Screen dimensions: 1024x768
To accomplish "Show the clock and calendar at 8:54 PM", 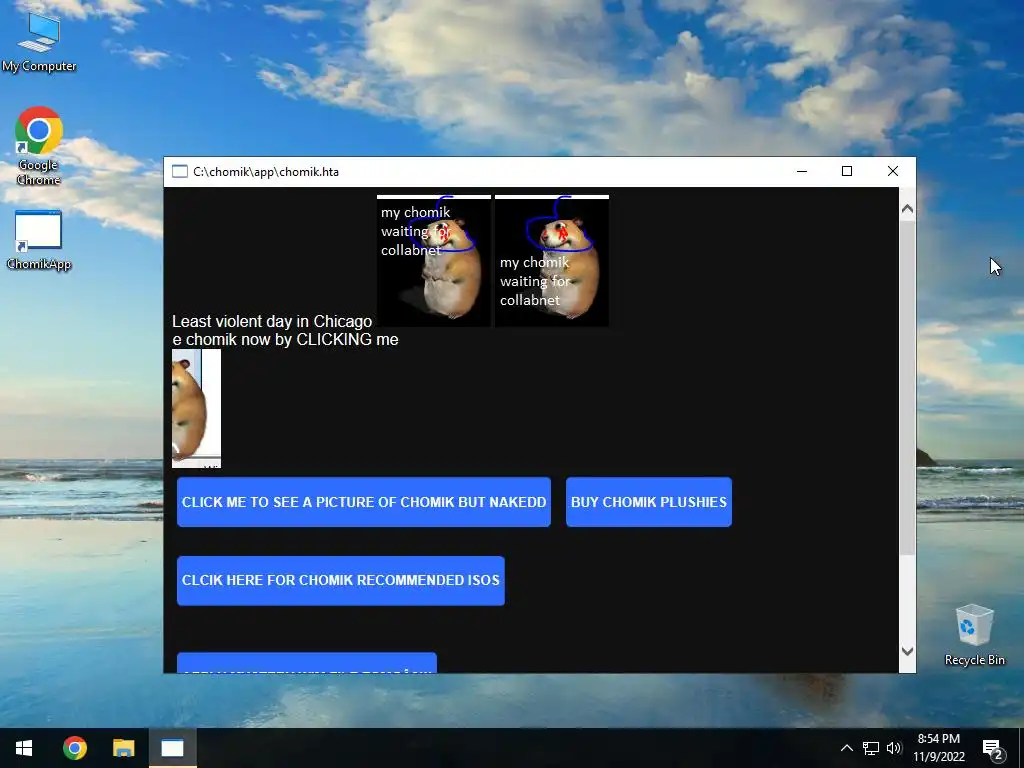I will click(x=938, y=748).
